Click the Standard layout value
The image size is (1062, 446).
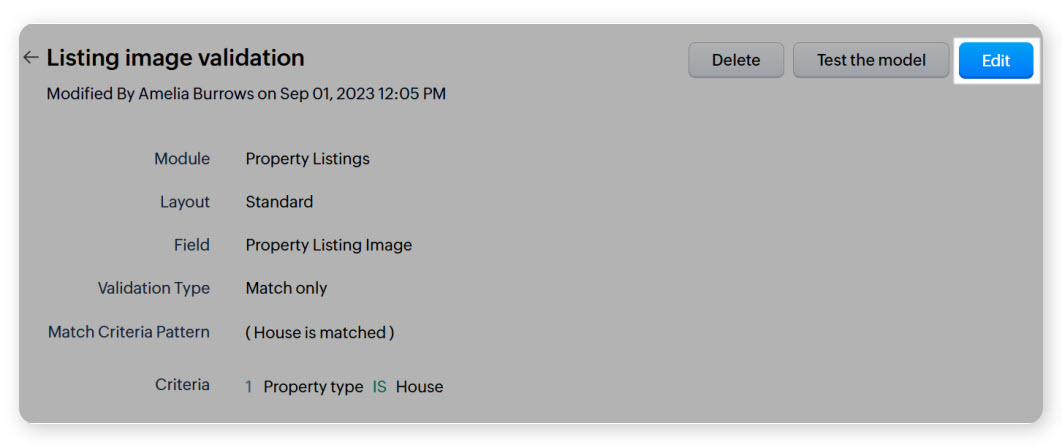point(279,202)
